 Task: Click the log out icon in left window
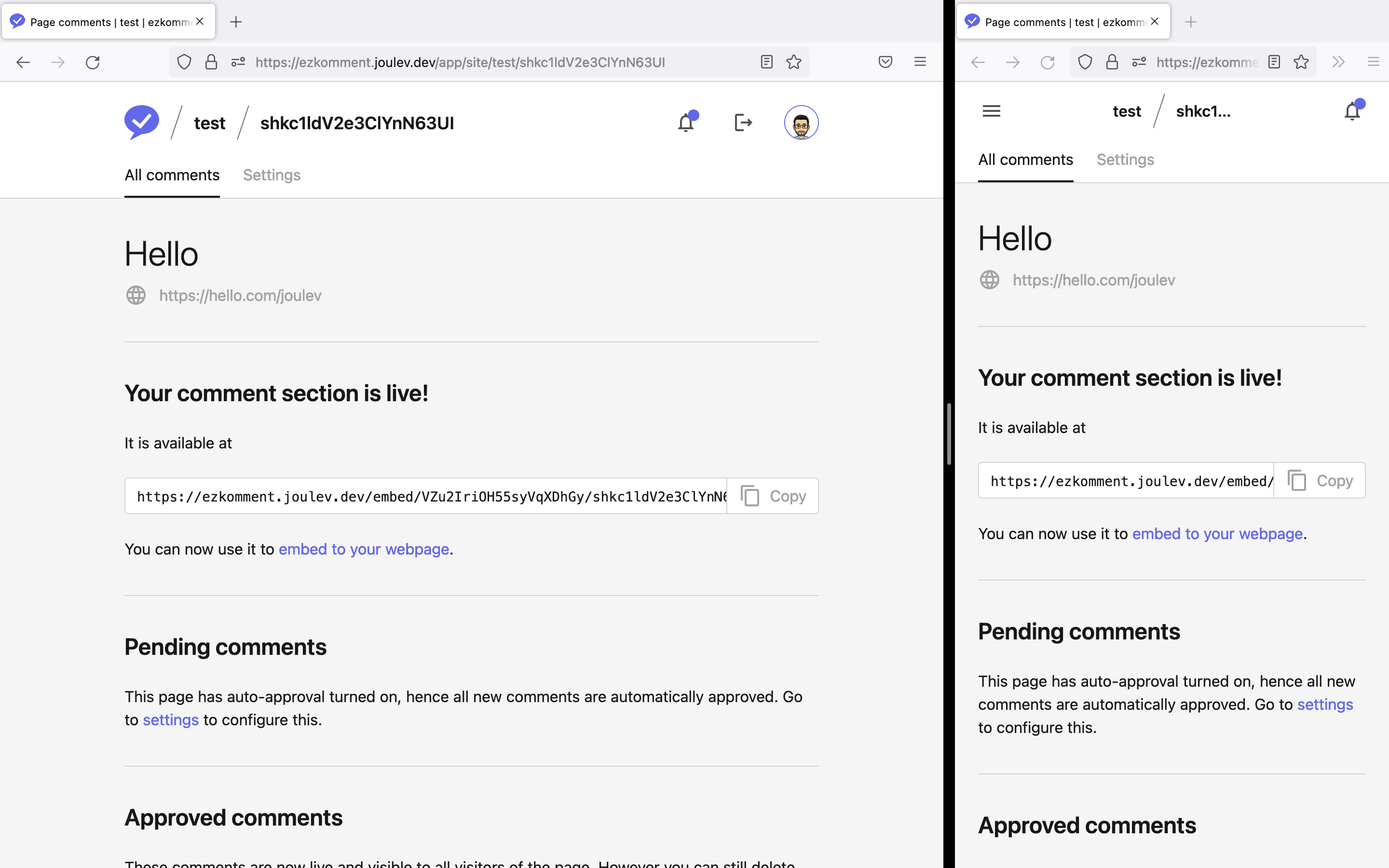743,122
